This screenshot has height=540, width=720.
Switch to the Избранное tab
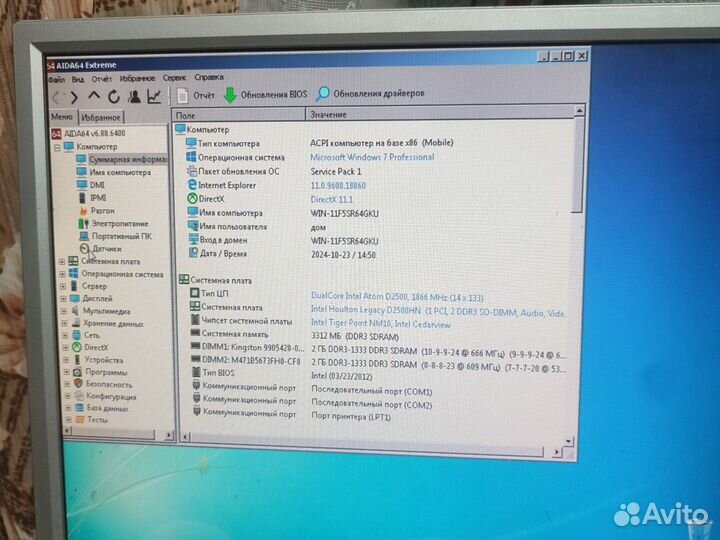pyautogui.click(x=101, y=118)
